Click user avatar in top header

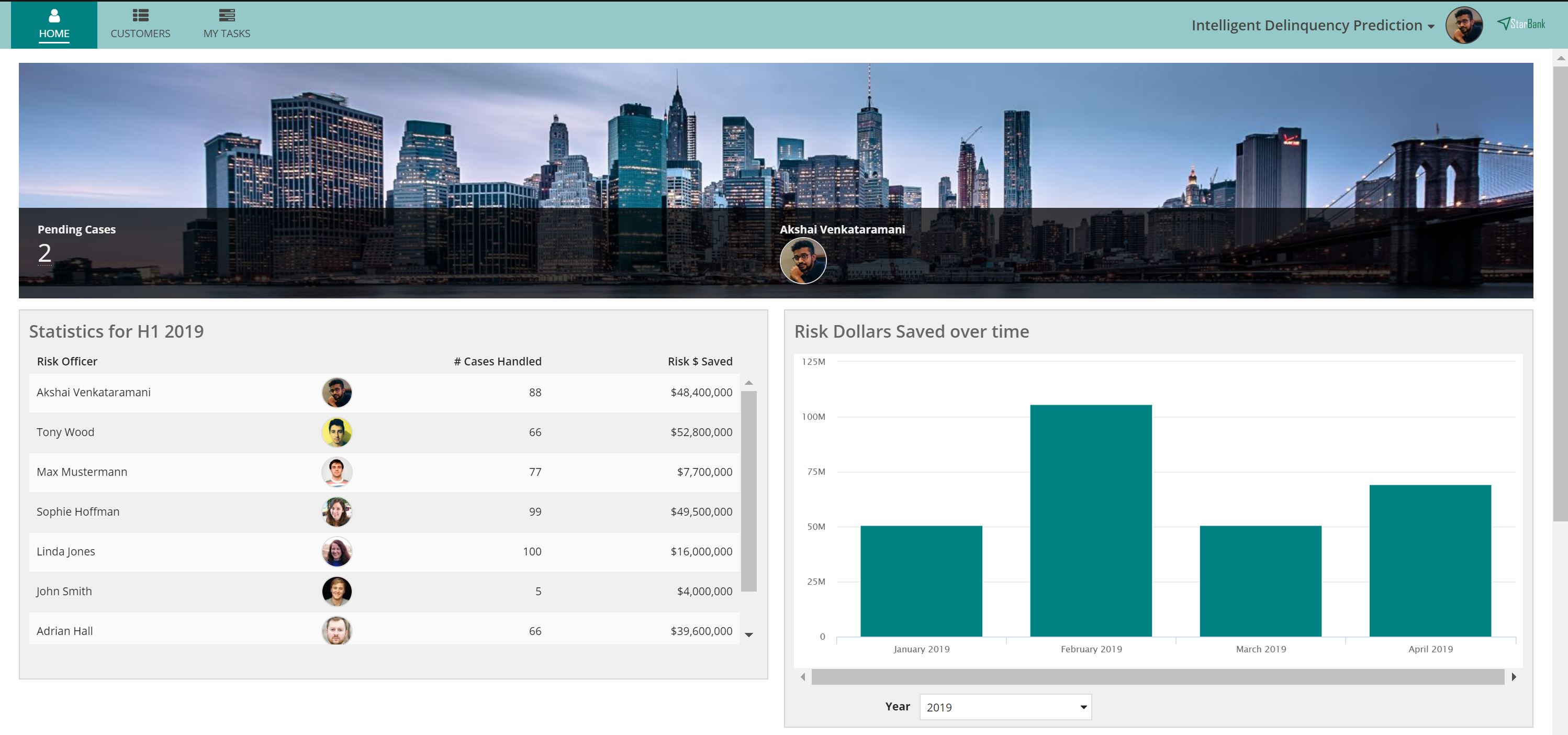(x=1463, y=25)
